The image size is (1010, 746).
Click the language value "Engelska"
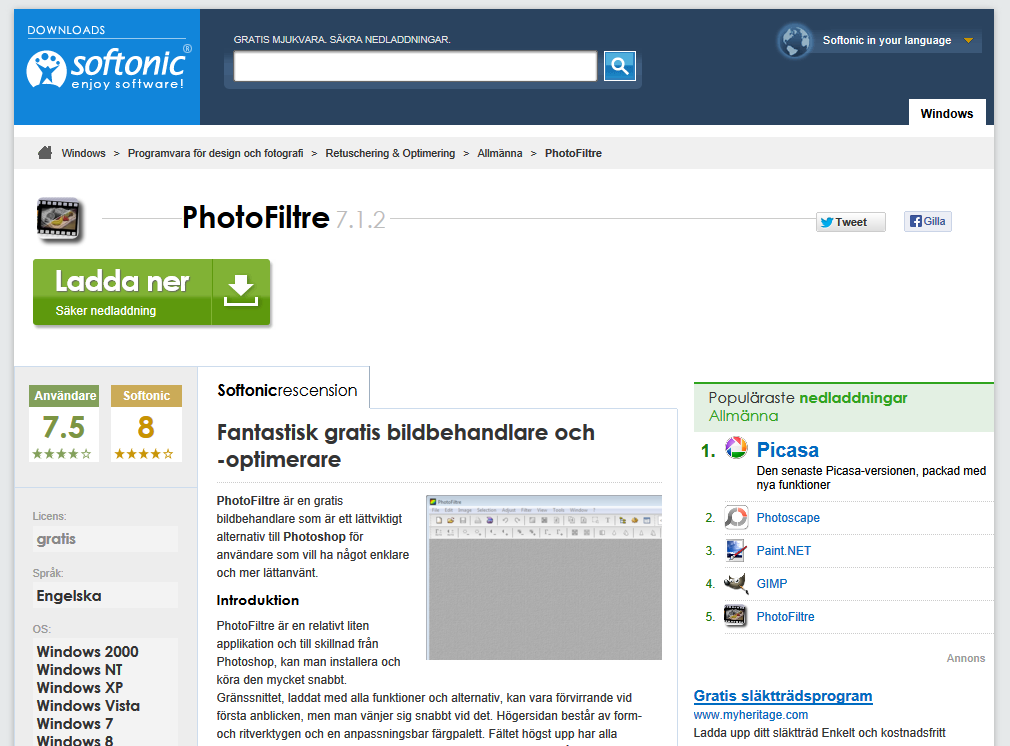point(69,596)
